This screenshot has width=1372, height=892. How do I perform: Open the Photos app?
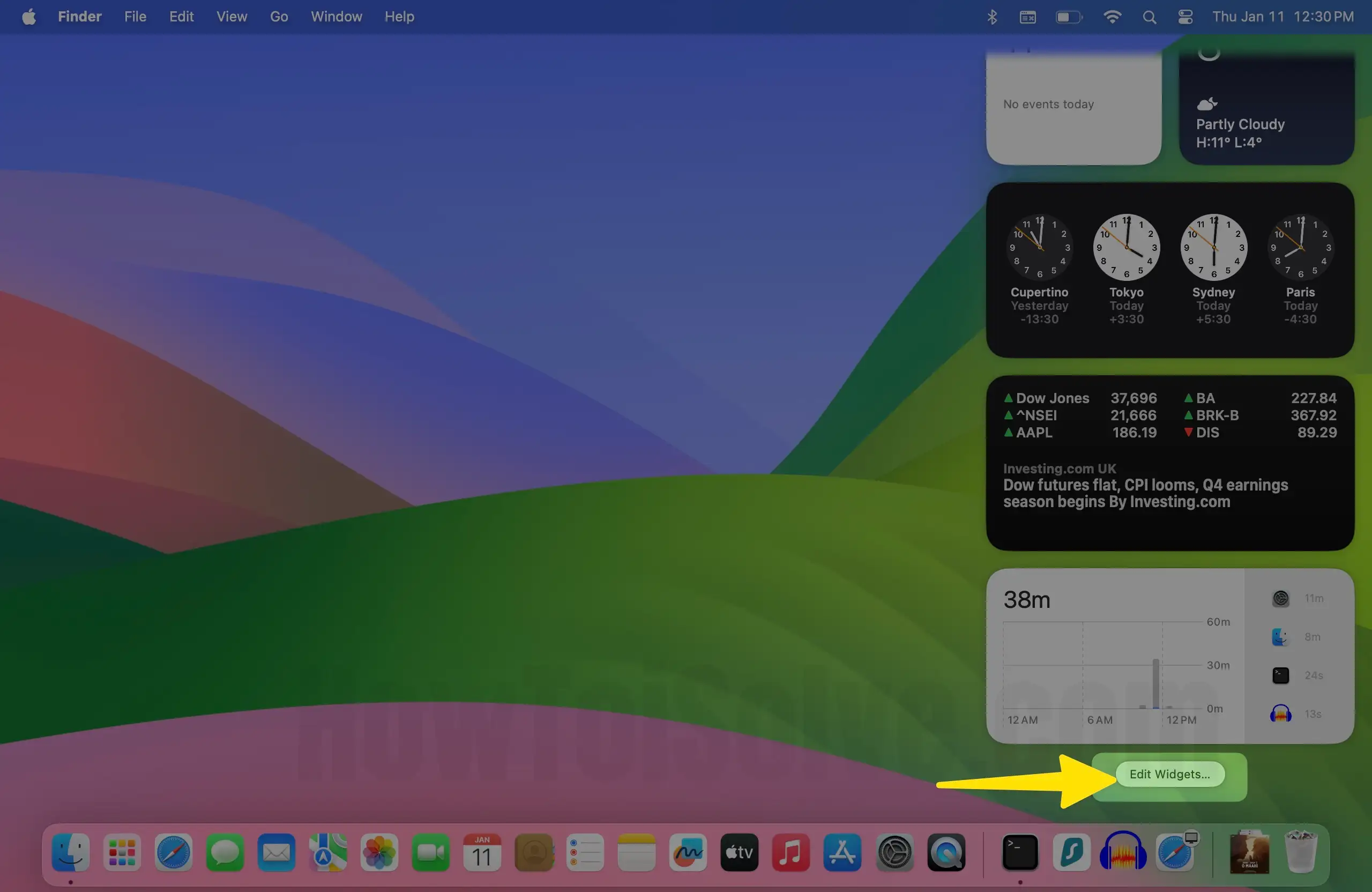pos(379,852)
